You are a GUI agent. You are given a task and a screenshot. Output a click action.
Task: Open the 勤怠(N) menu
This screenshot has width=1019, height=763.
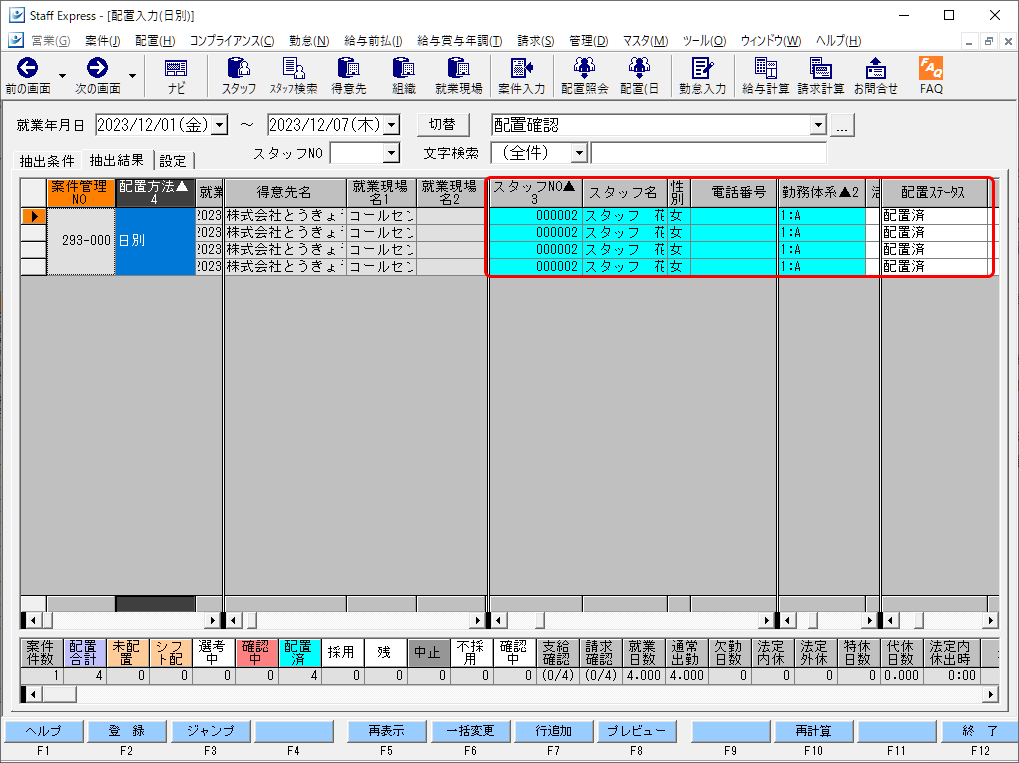coord(309,41)
